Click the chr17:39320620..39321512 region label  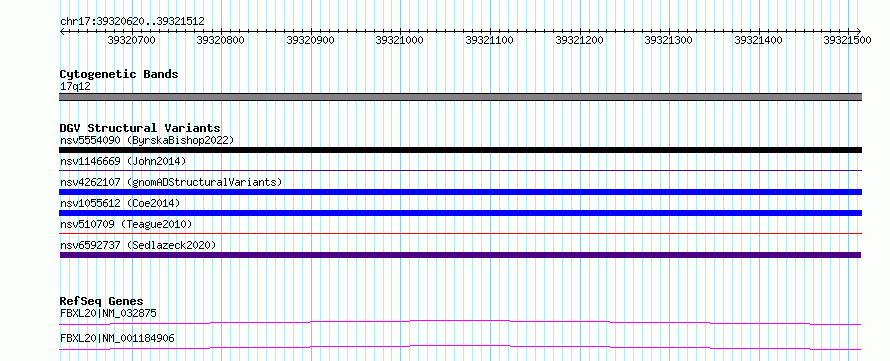pyautogui.click(x=132, y=21)
